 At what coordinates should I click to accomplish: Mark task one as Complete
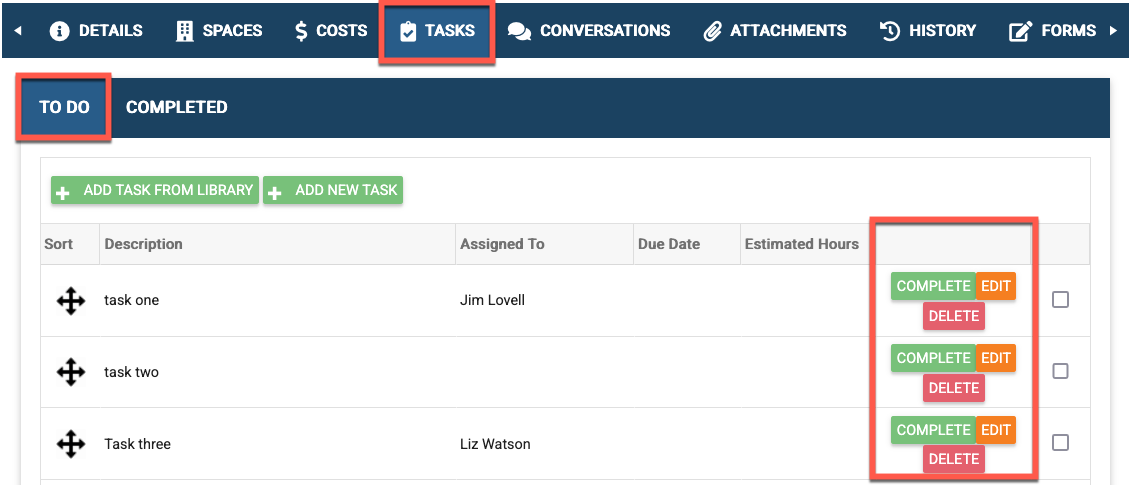click(x=933, y=286)
